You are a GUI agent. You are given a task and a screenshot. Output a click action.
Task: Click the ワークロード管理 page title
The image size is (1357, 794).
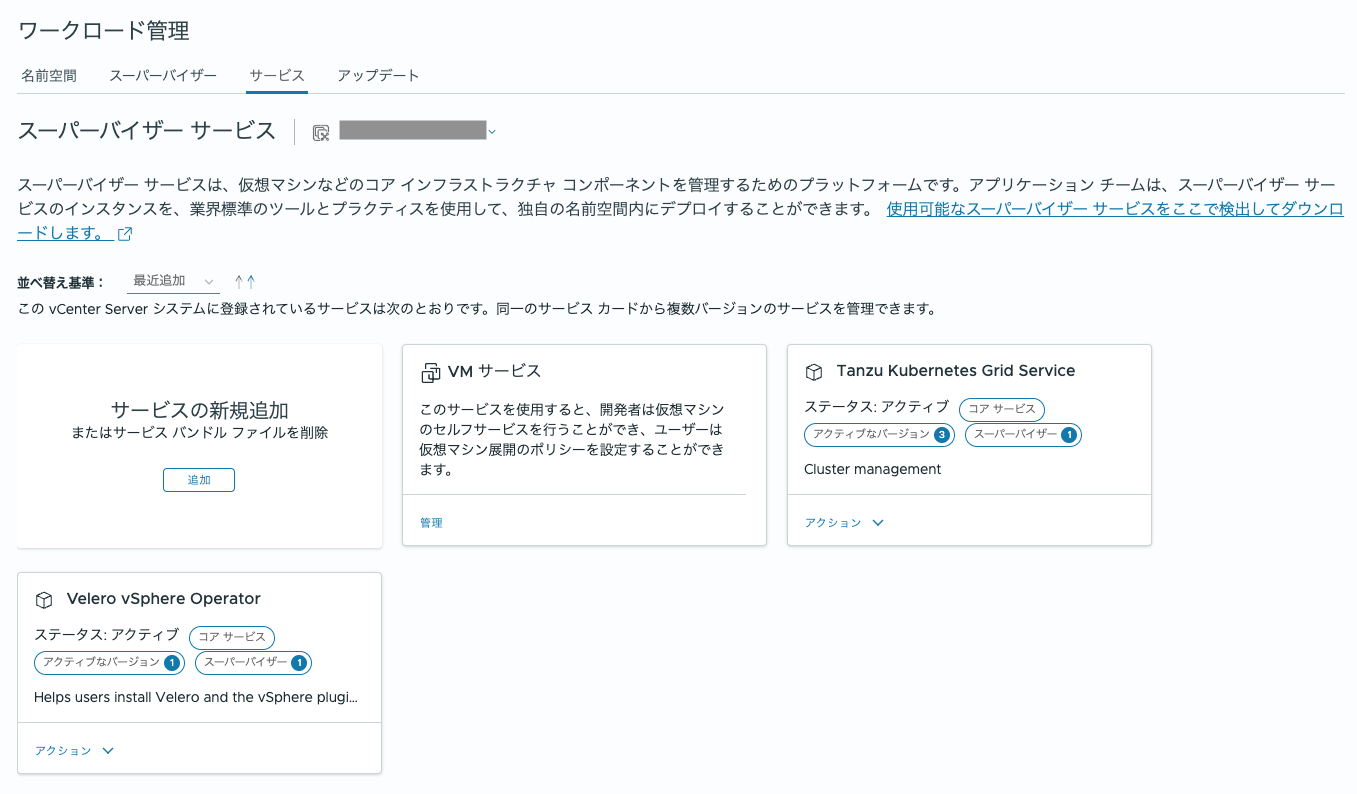point(104,31)
